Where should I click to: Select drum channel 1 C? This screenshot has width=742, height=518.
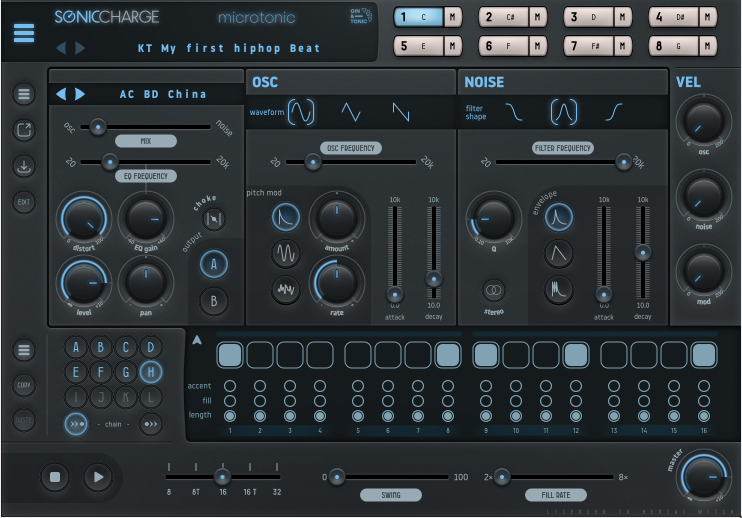tap(419, 17)
